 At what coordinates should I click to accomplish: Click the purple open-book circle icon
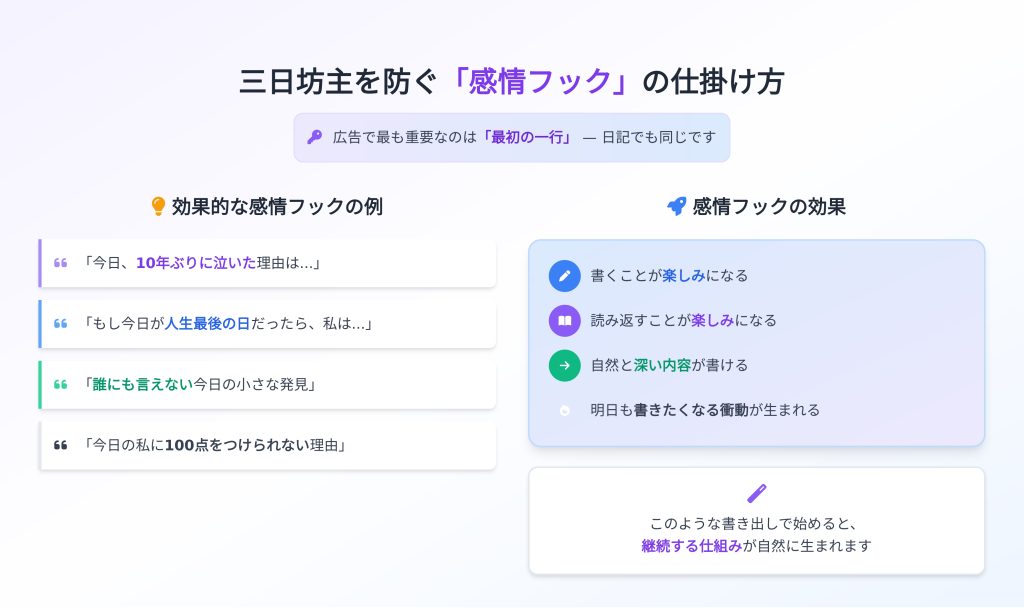tap(564, 320)
